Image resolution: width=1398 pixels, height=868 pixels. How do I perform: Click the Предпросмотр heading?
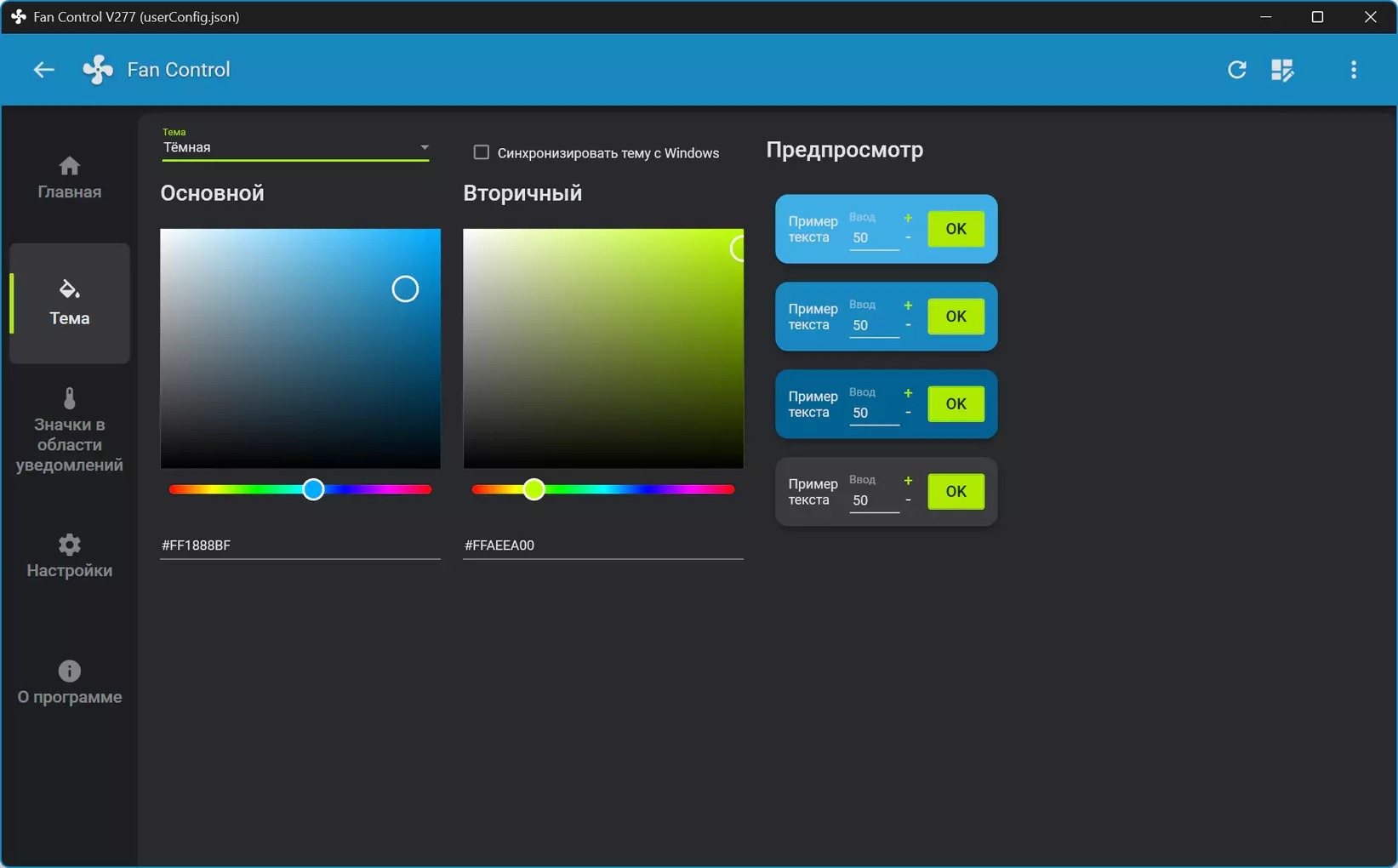[x=845, y=150]
